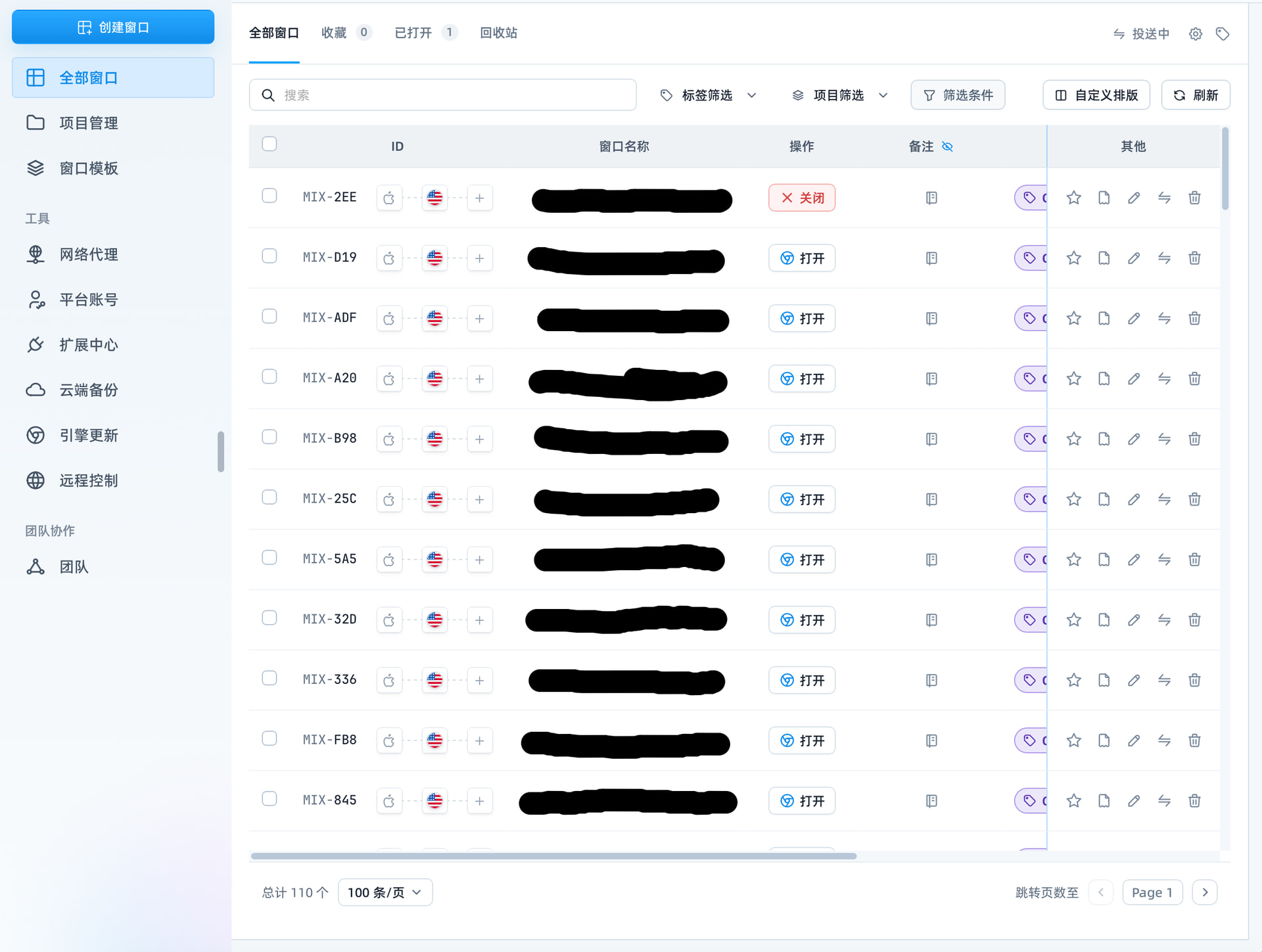Check the MIX-ADF row checkbox
The width and height of the screenshot is (1262, 952).
click(269, 316)
